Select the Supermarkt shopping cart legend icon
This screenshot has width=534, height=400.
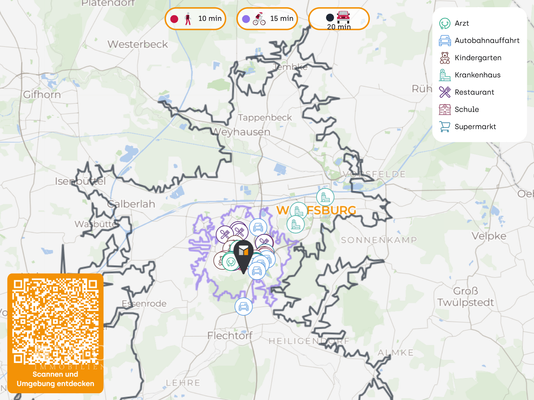tap(444, 127)
